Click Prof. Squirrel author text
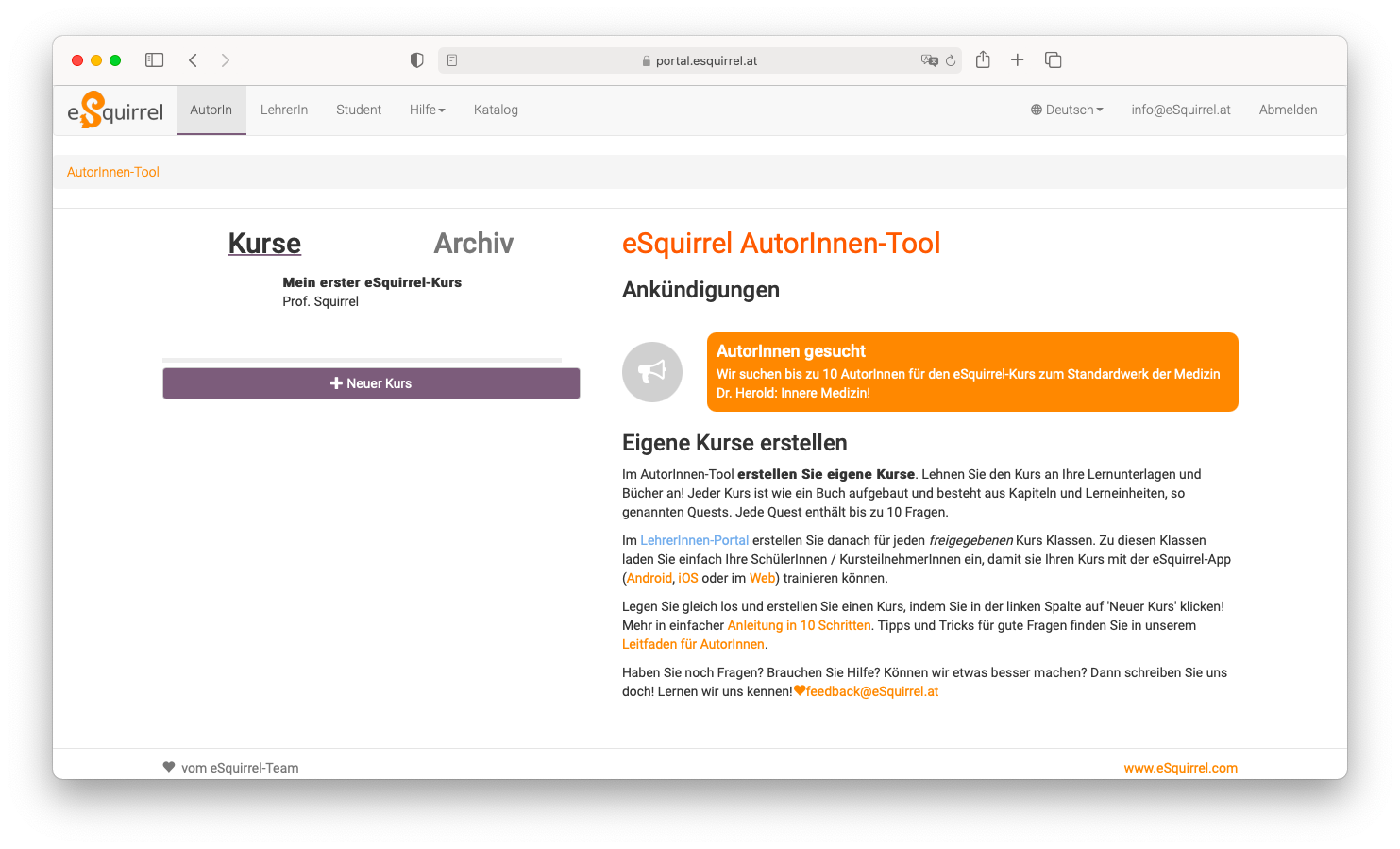Screen dimensions: 1400x849 [x=320, y=301]
